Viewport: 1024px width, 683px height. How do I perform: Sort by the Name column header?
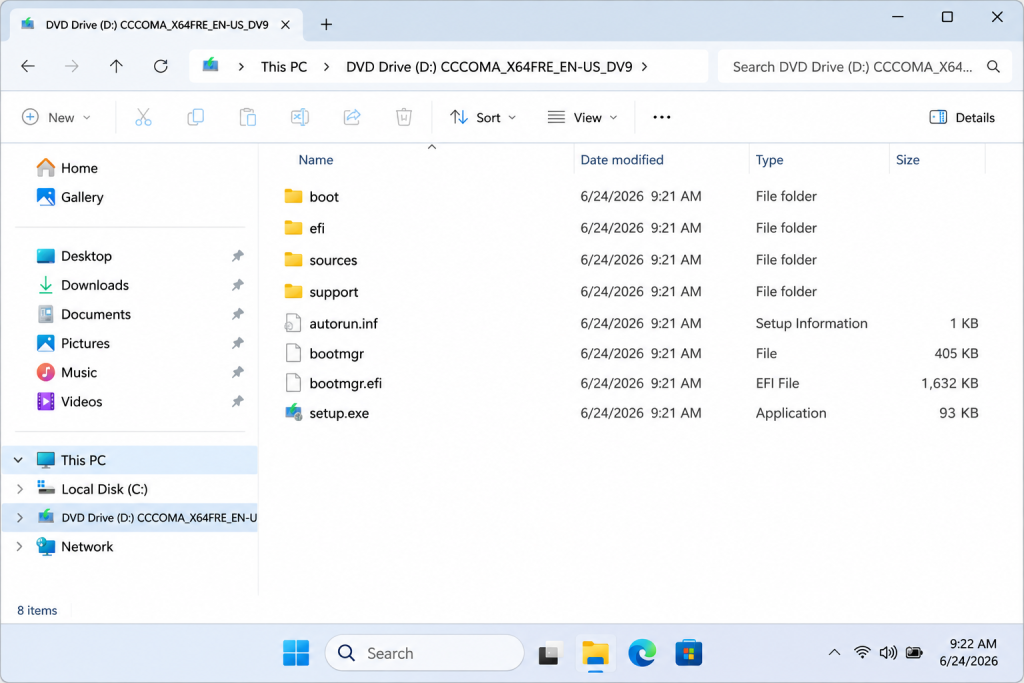[315, 160]
